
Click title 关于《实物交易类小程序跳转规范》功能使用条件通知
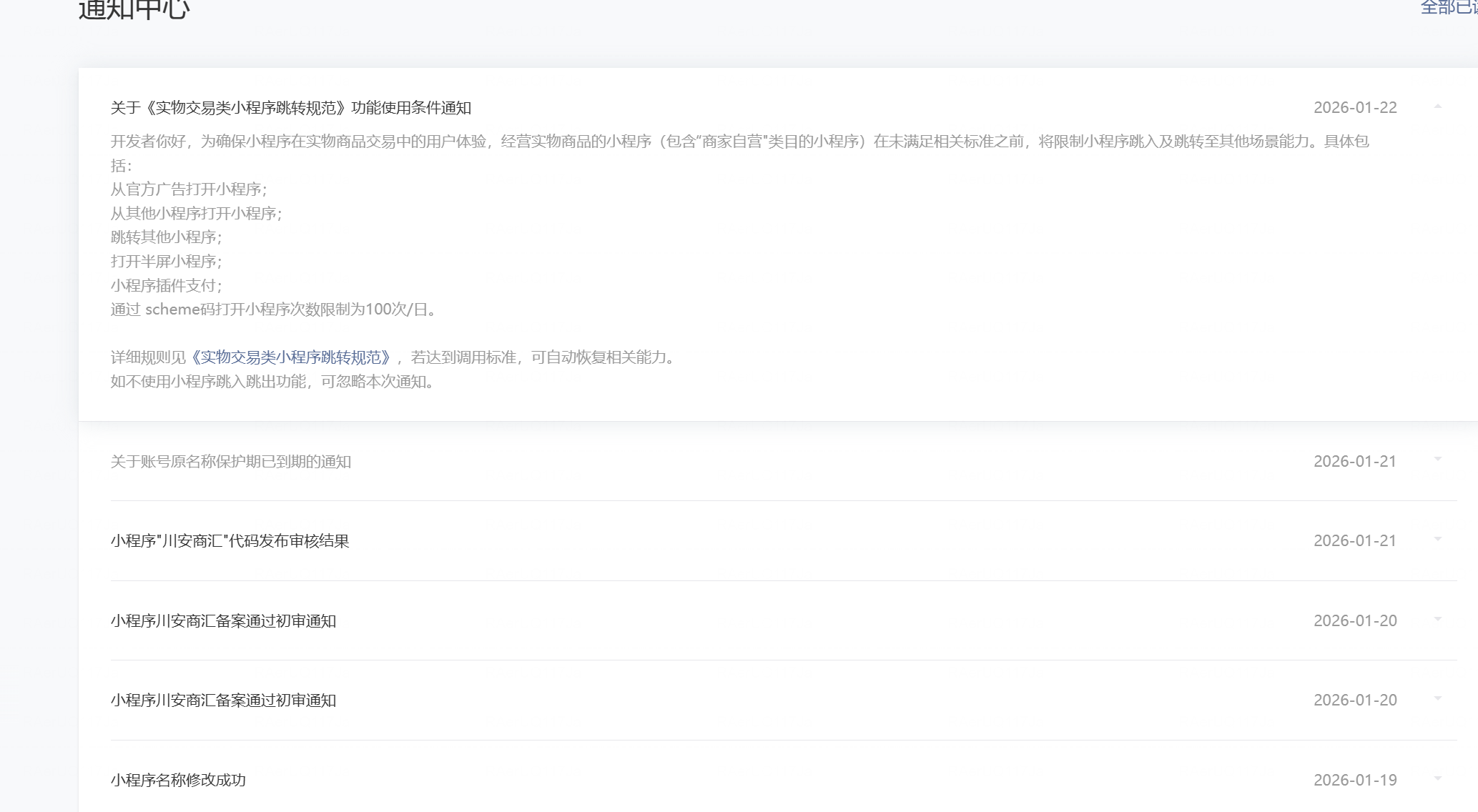click(290, 108)
